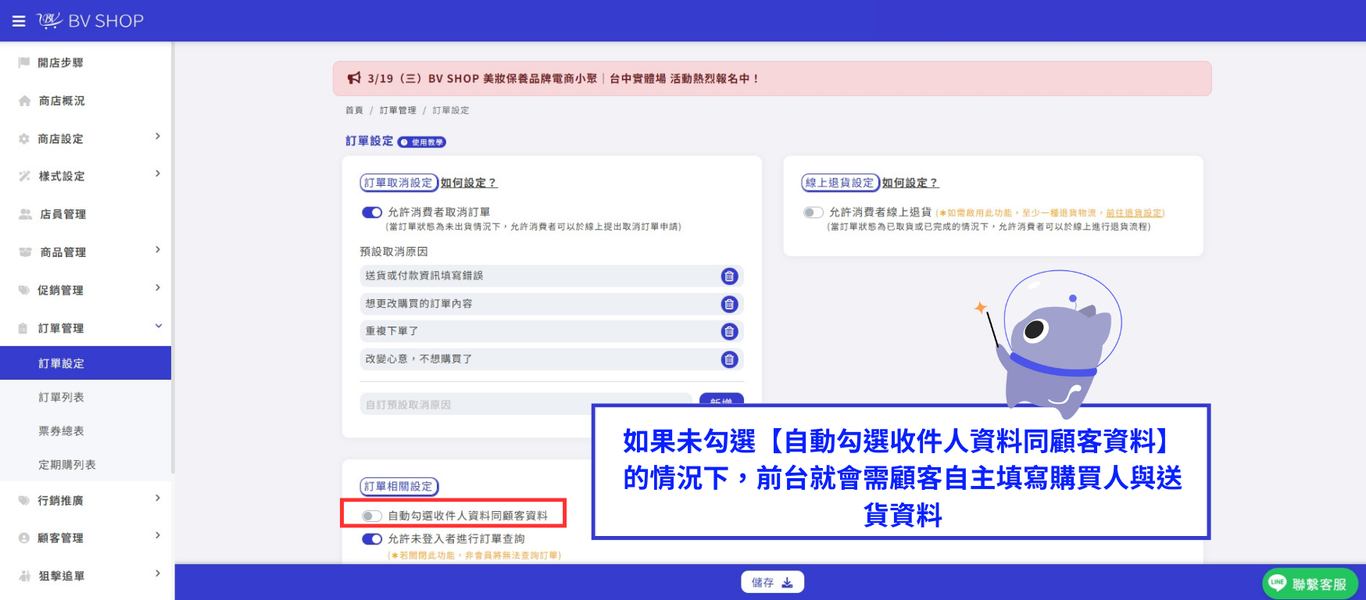Toggle 允許消費者取消訂單 switch
This screenshot has width=1366, height=600.
click(x=372, y=212)
